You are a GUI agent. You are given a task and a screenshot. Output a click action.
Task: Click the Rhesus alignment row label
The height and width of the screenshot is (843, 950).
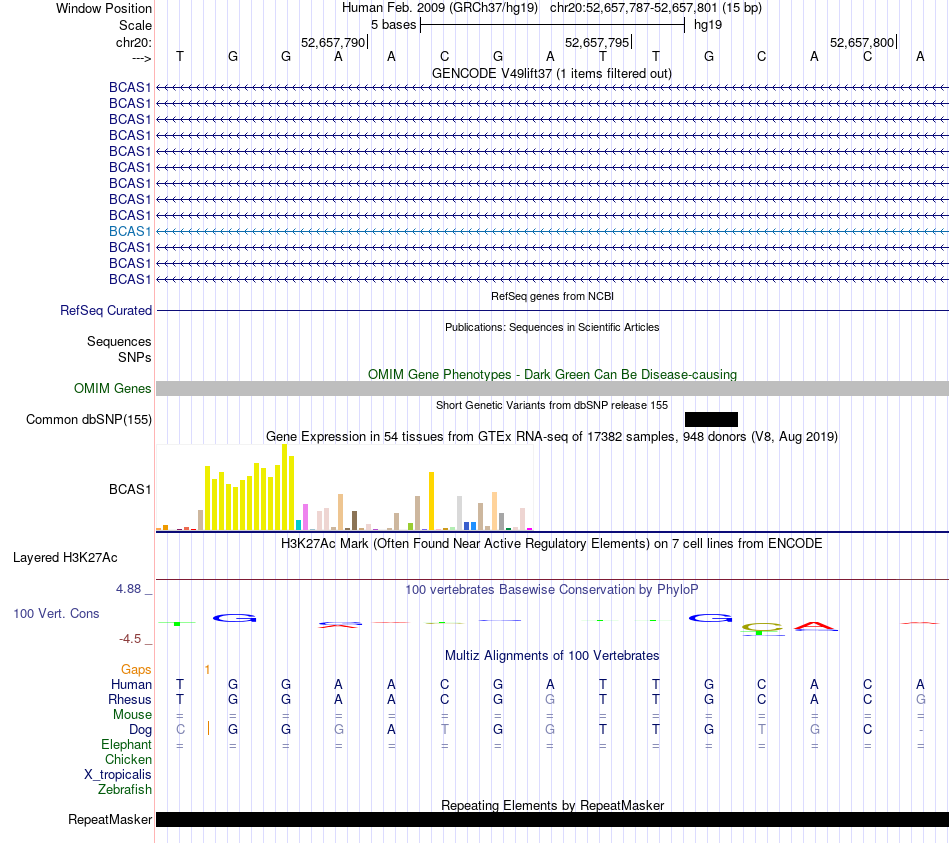click(130, 699)
